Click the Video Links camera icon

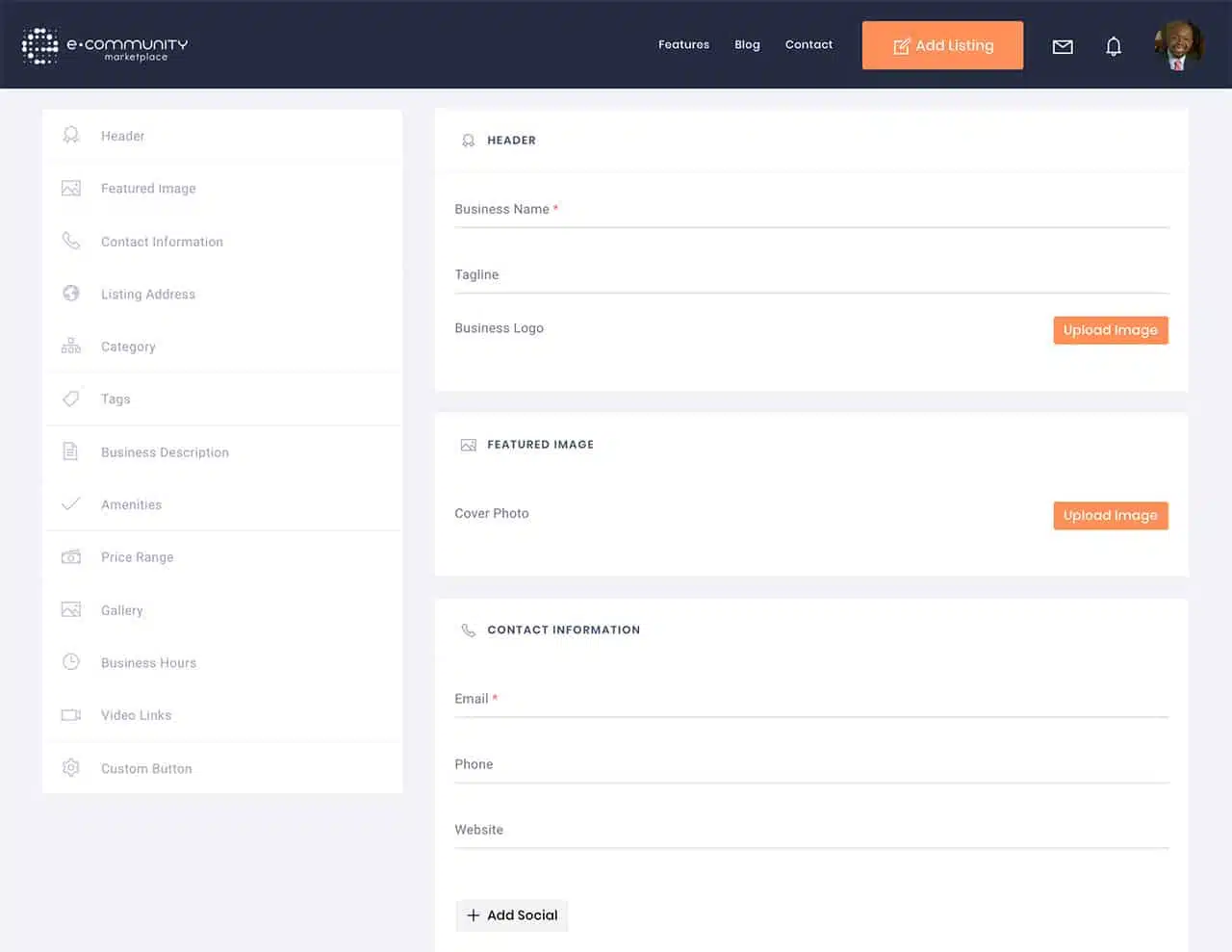[x=71, y=715]
